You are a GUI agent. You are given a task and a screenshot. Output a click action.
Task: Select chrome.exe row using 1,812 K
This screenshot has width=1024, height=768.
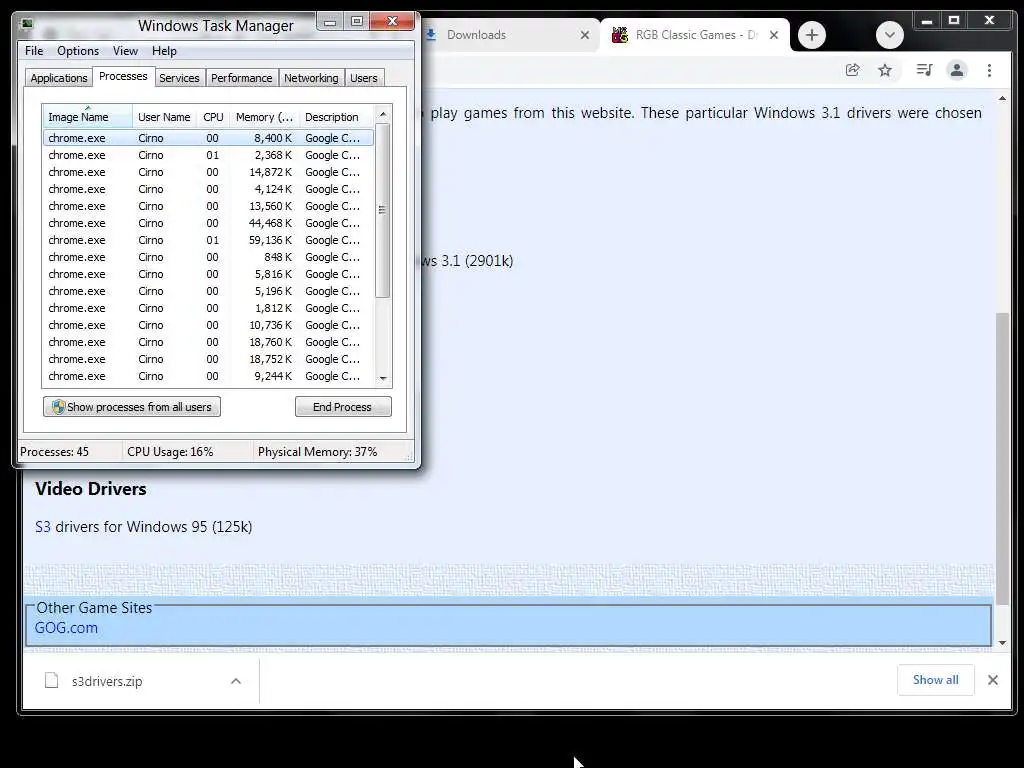pos(208,308)
